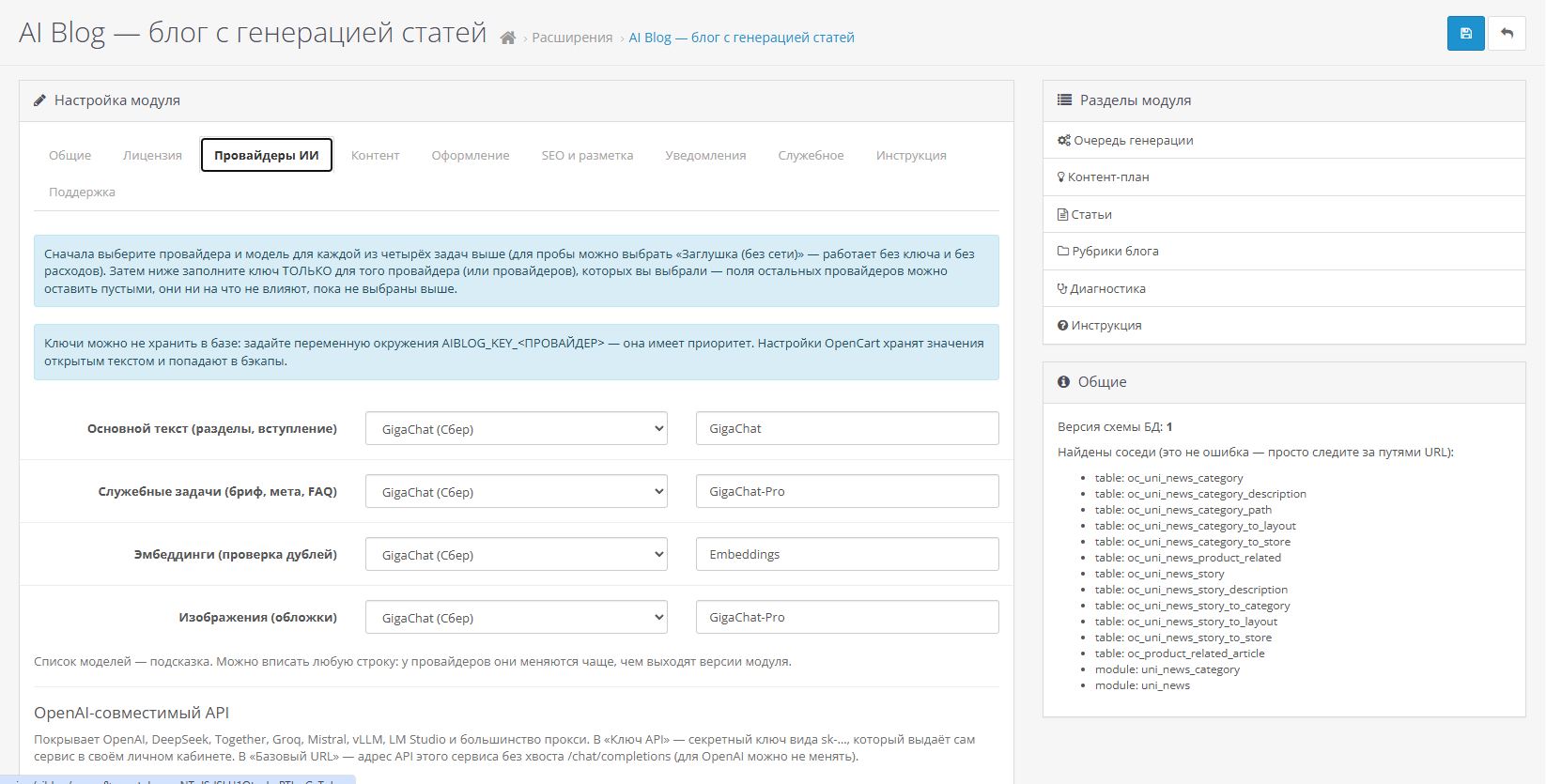
Task: Open provider dropdown for Изображения (обложки)
Action: [x=517, y=618]
